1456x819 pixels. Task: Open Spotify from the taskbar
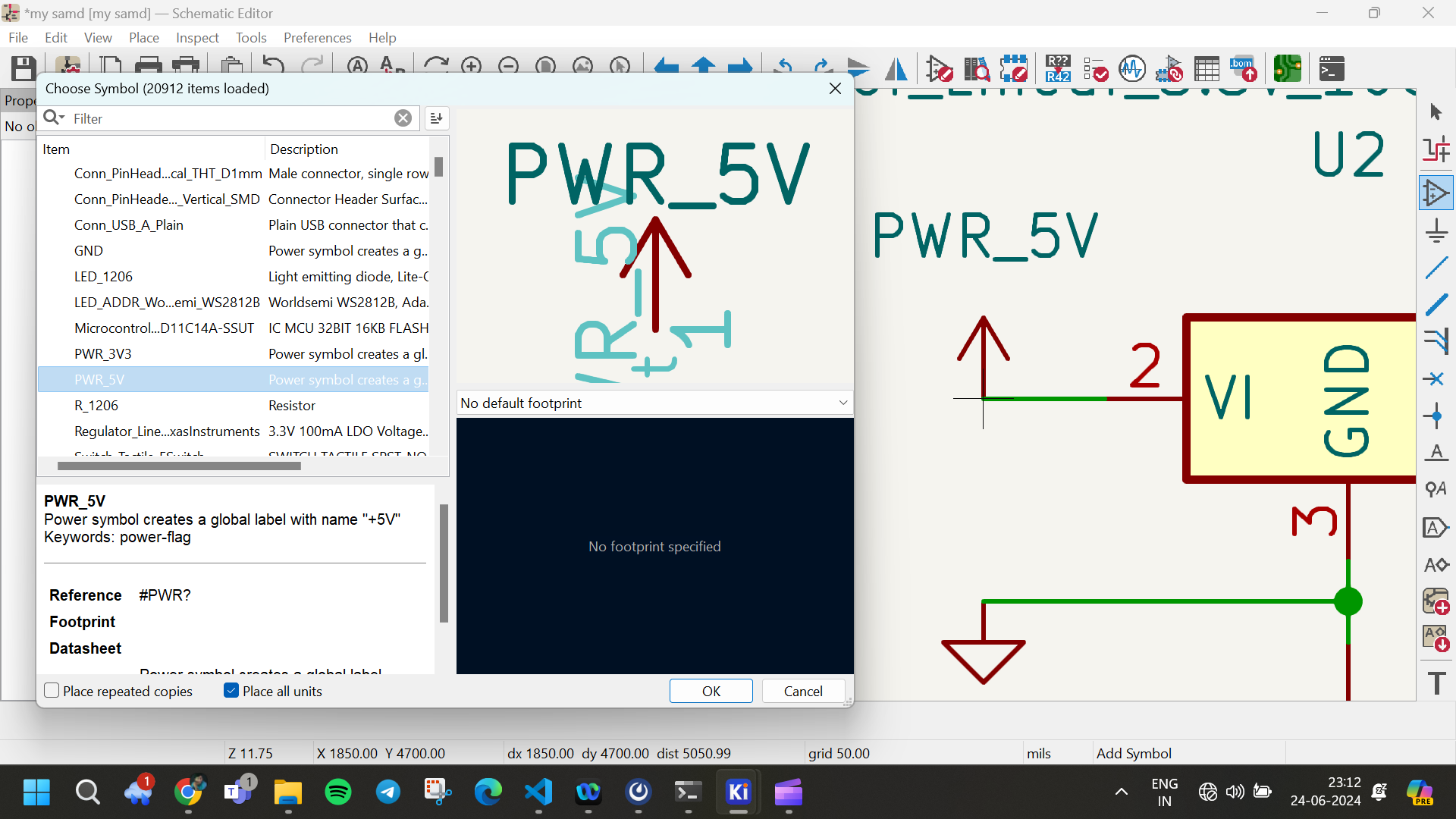338,792
